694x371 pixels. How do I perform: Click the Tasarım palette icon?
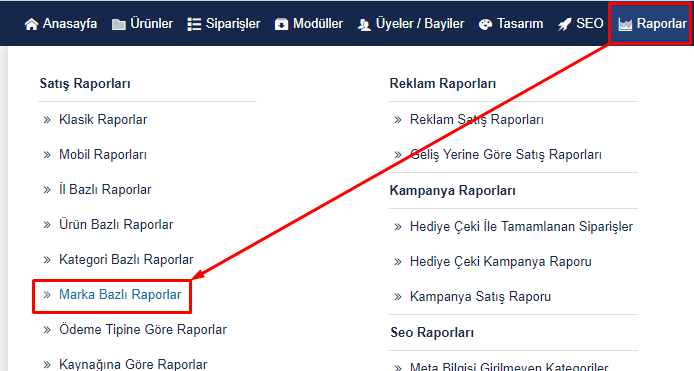[x=486, y=24]
